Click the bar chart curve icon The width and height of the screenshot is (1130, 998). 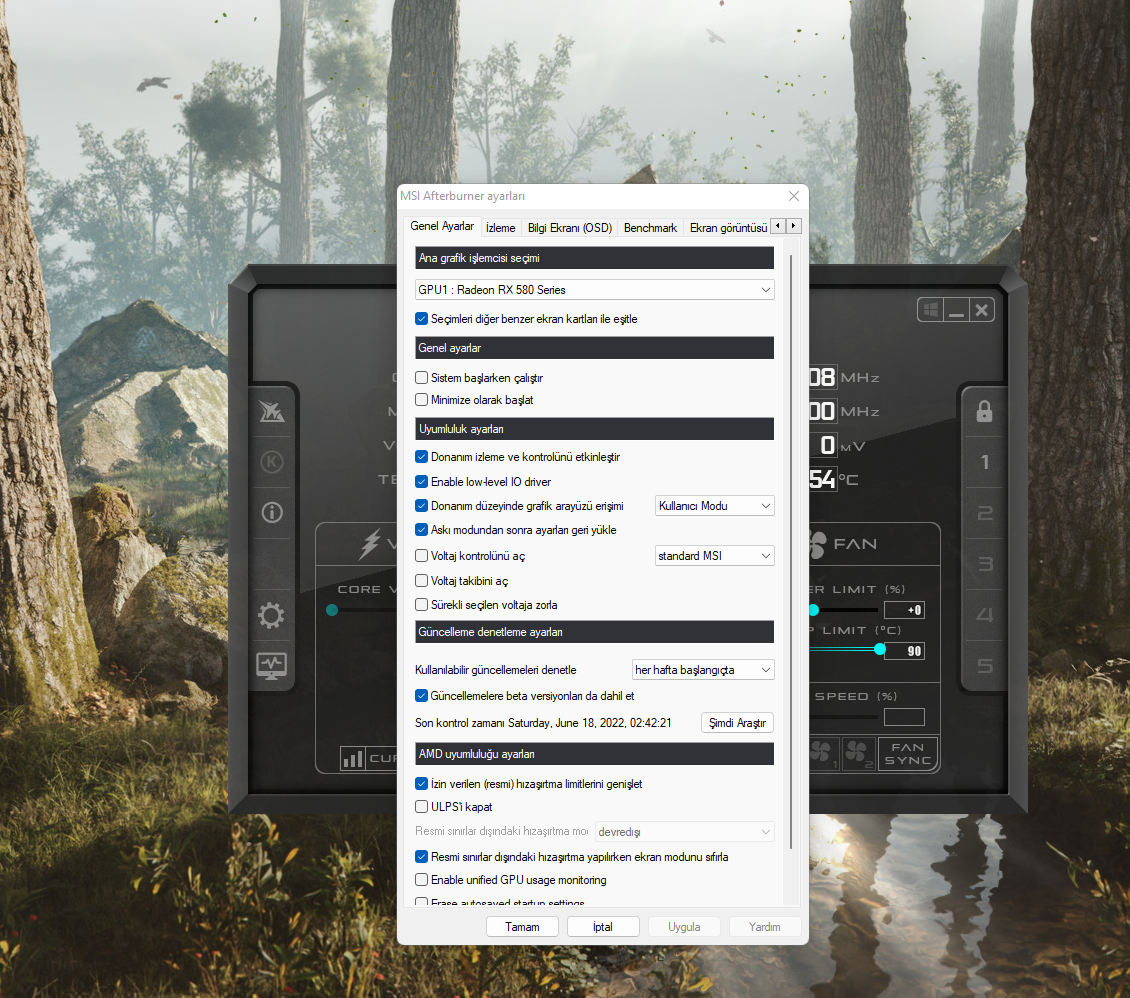point(352,758)
